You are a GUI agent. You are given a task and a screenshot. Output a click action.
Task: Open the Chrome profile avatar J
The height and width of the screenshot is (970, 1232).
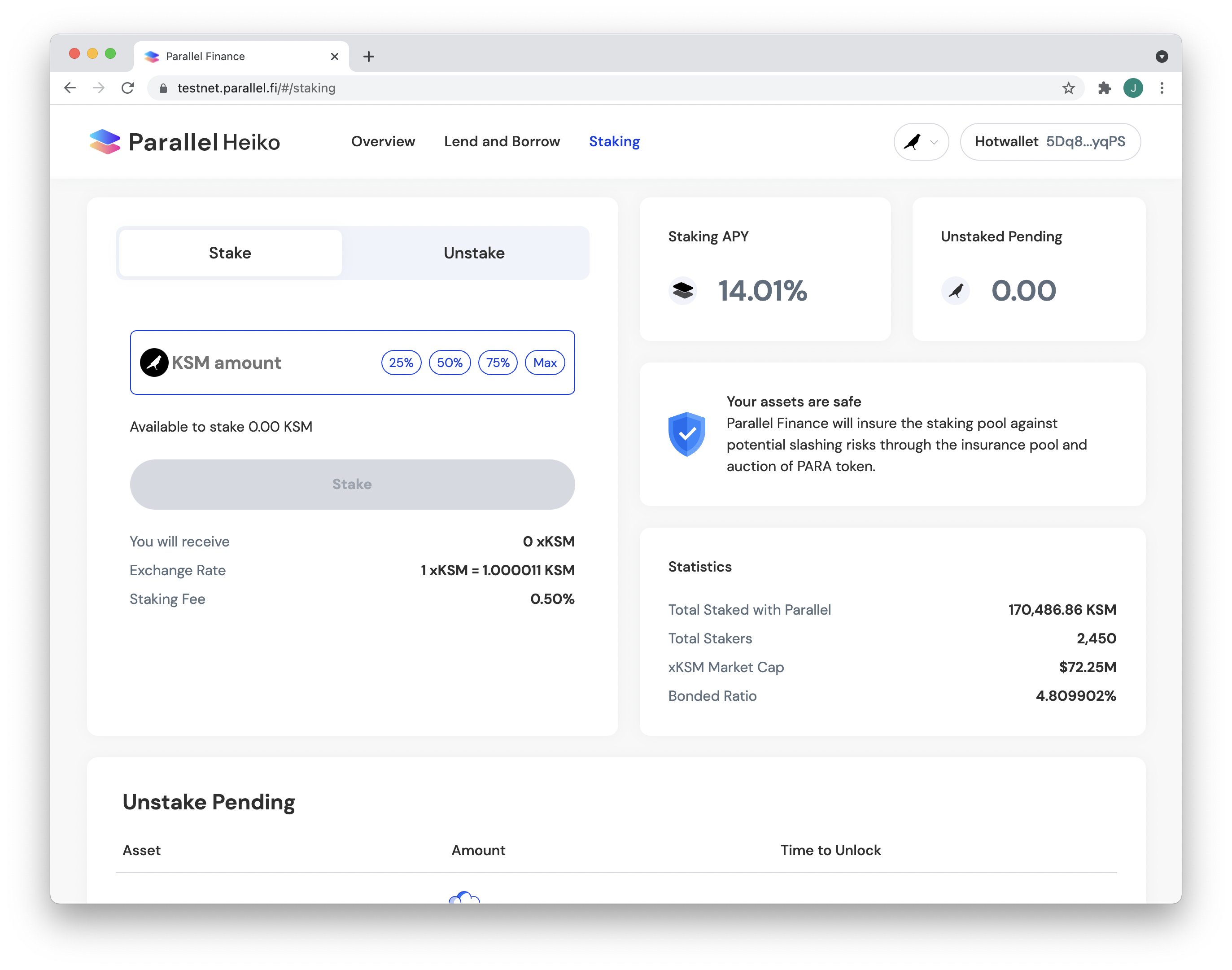tap(1133, 88)
